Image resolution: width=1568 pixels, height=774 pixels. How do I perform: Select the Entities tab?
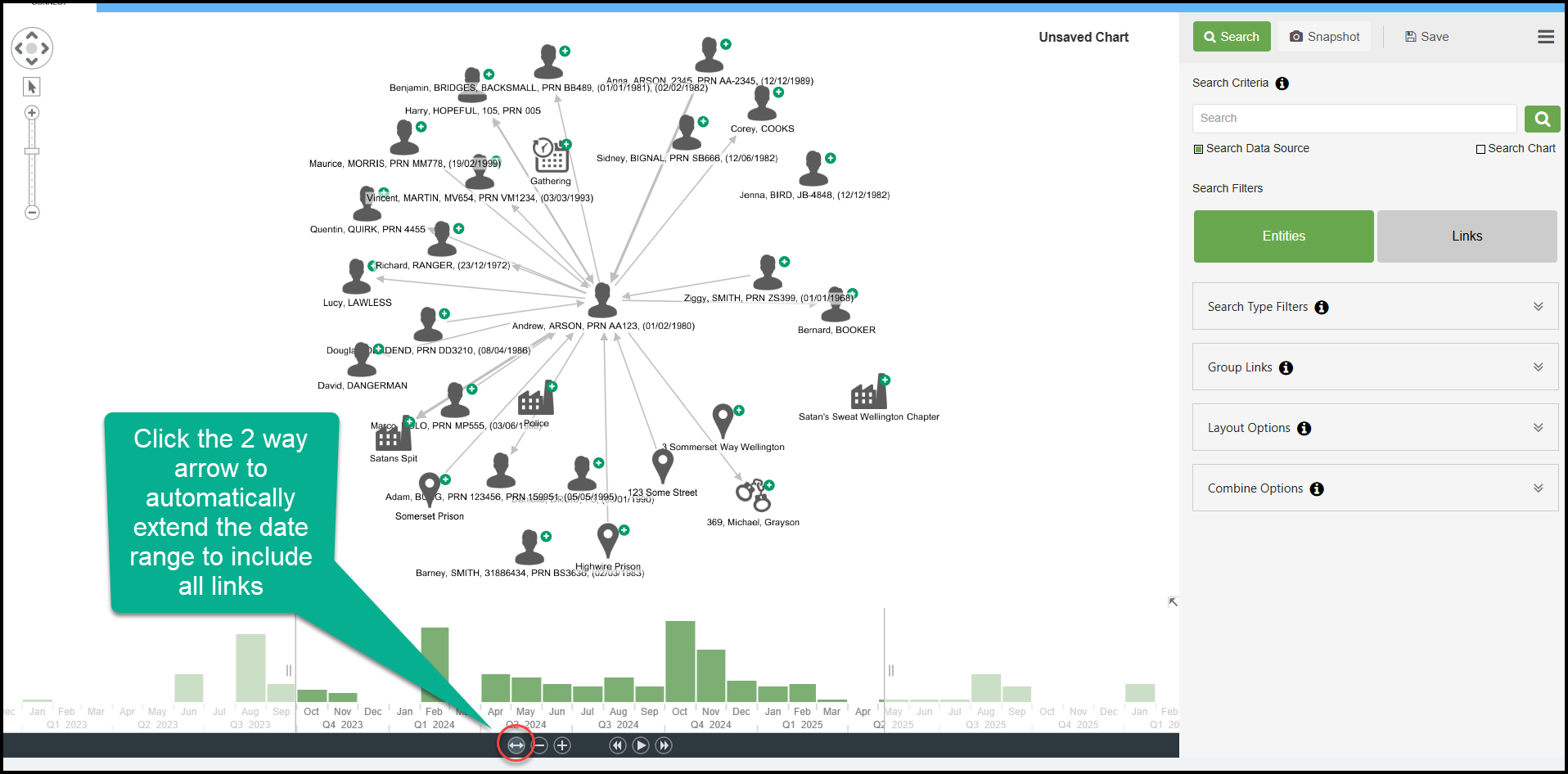coord(1283,236)
